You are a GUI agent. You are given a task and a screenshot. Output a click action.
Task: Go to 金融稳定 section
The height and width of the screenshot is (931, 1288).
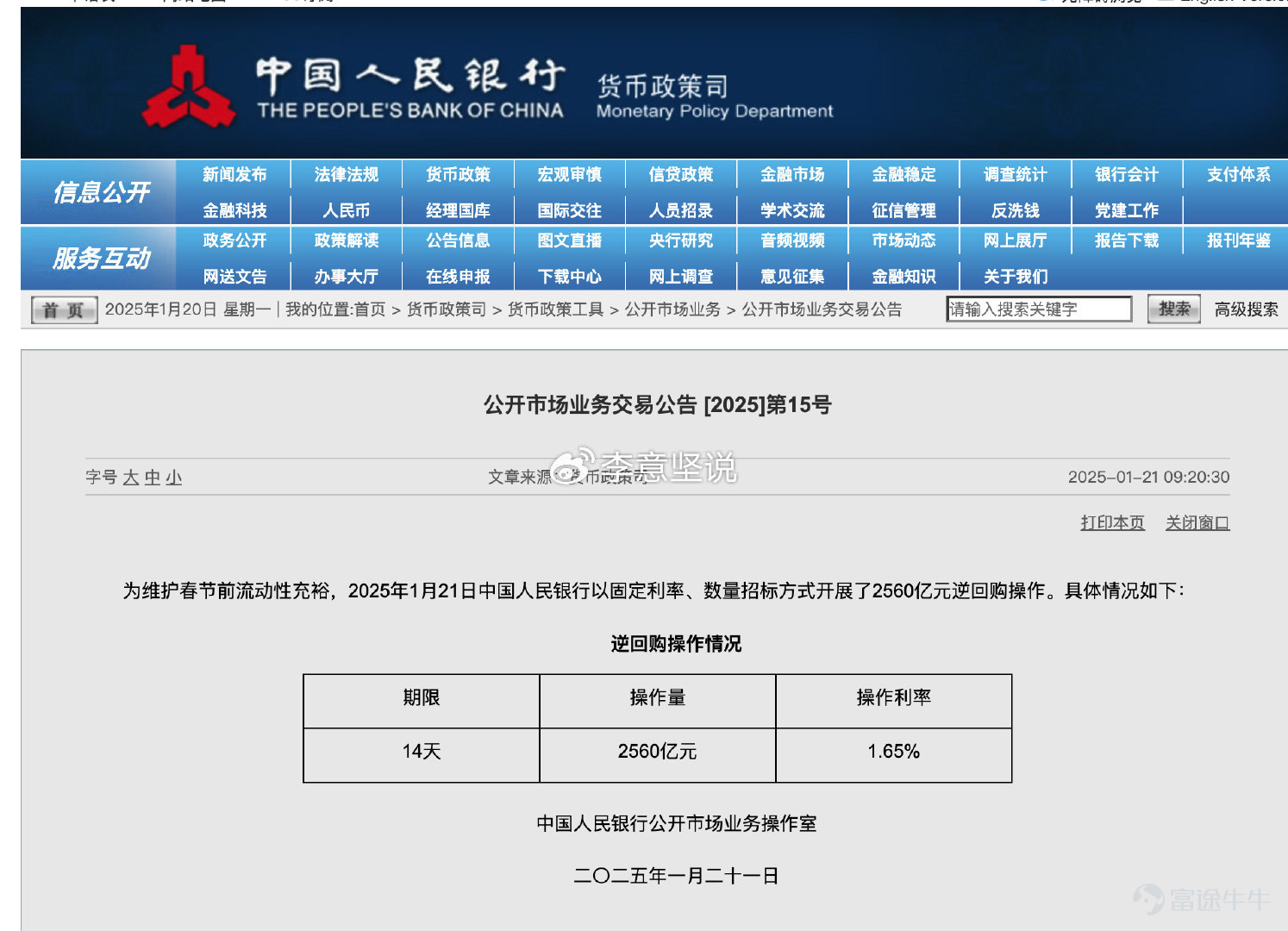point(903,175)
